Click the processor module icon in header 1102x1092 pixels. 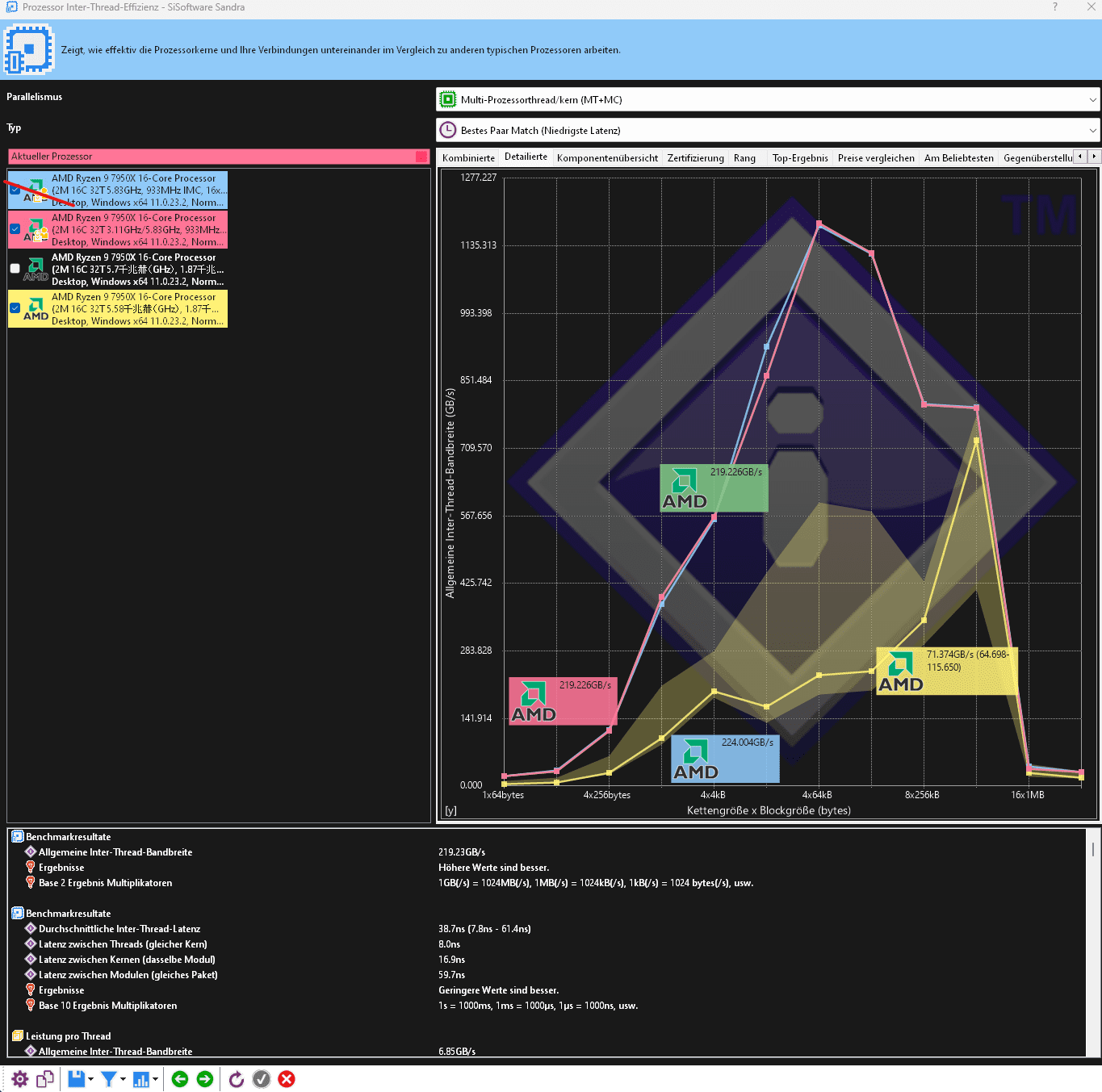coord(28,50)
